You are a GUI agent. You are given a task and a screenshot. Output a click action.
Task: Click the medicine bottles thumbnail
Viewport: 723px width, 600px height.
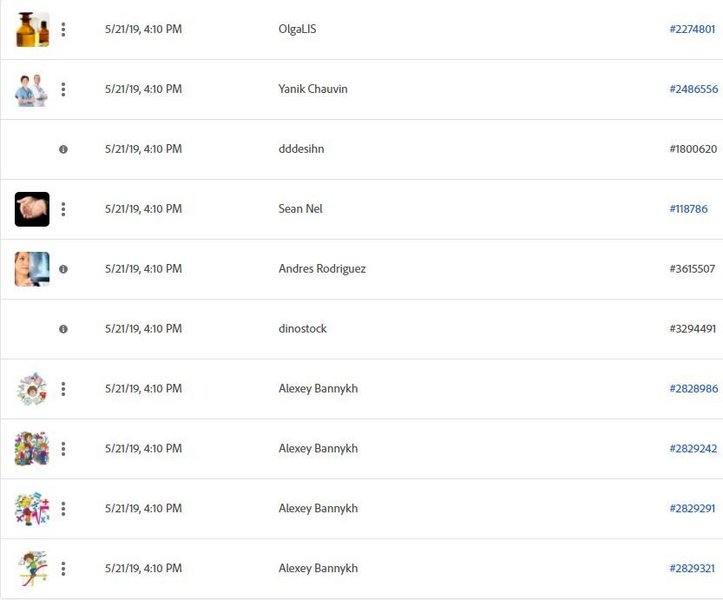pyautogui.click(x=32, y=30)
